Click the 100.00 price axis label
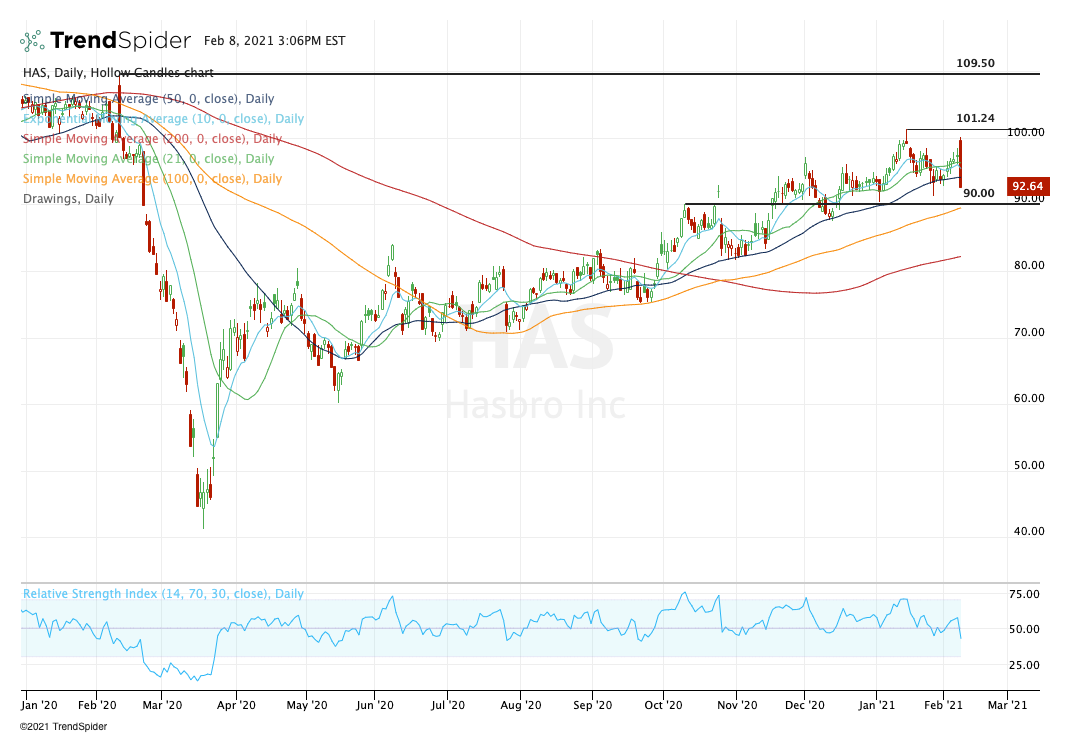Image resolution: width=1070 pixels, height=736 pixels. 1026,132
